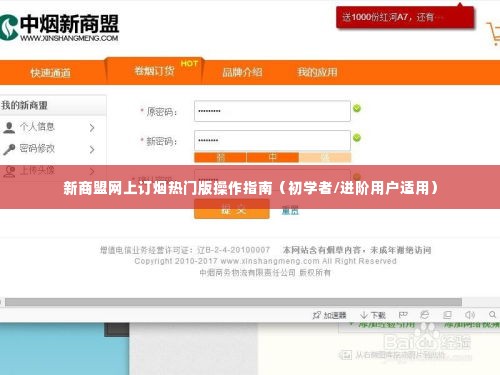Click the magnifier zoom icon in status bar
The width and height of the screenshot is (500, 375).
[492, 314]
